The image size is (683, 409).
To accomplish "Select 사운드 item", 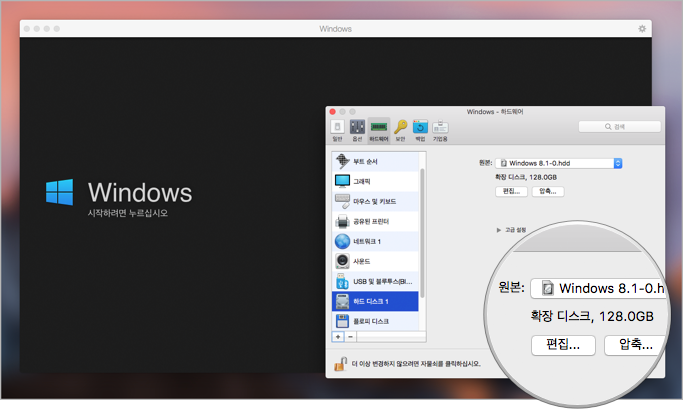I will coord(375,261).
